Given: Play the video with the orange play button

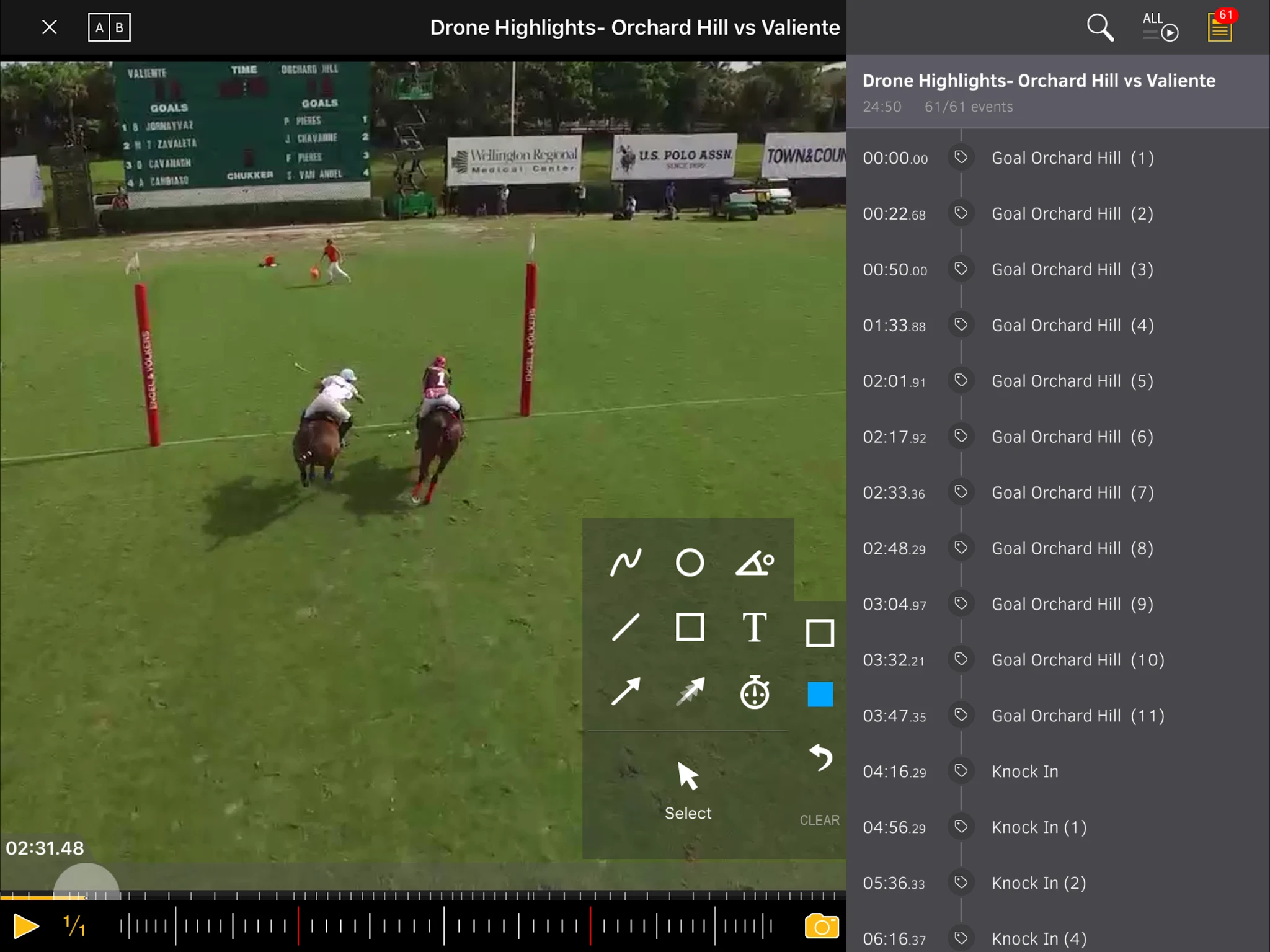Looking at the screenshot, I should click(26, 926).
